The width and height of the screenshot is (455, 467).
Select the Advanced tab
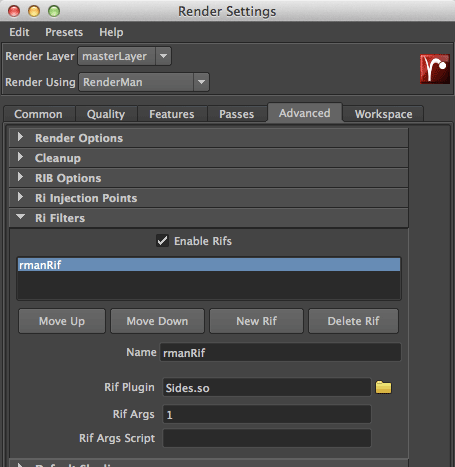pyautogui.click(x=305, y=113)
